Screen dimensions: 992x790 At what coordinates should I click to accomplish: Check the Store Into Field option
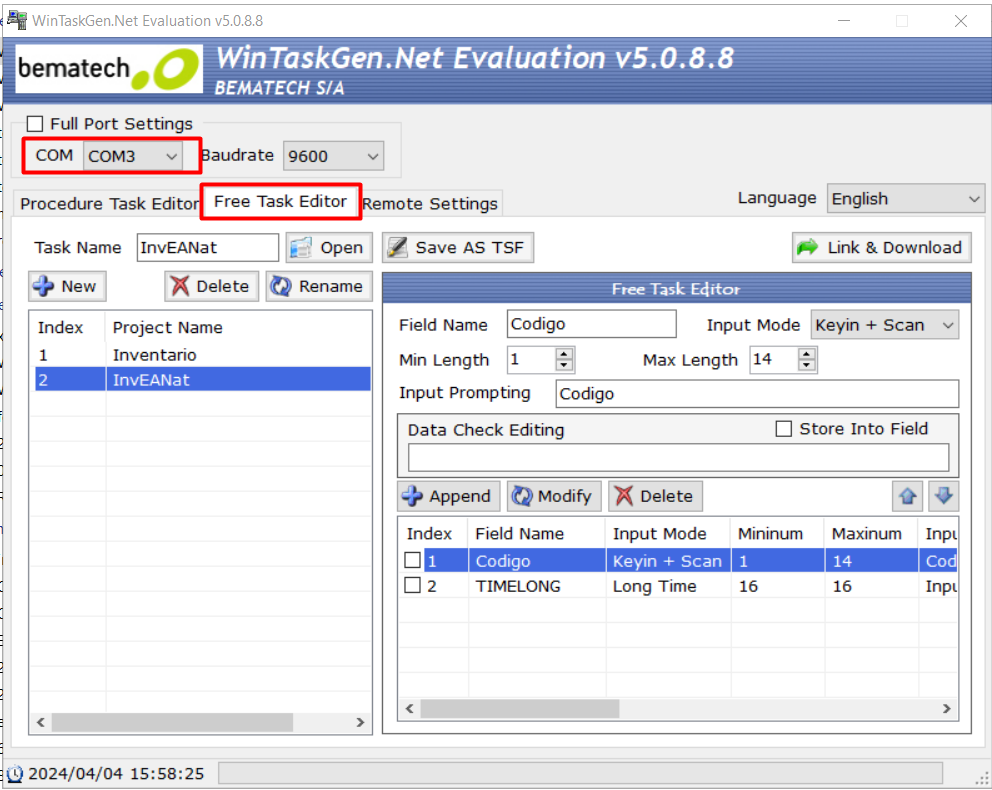click(783, 429)
